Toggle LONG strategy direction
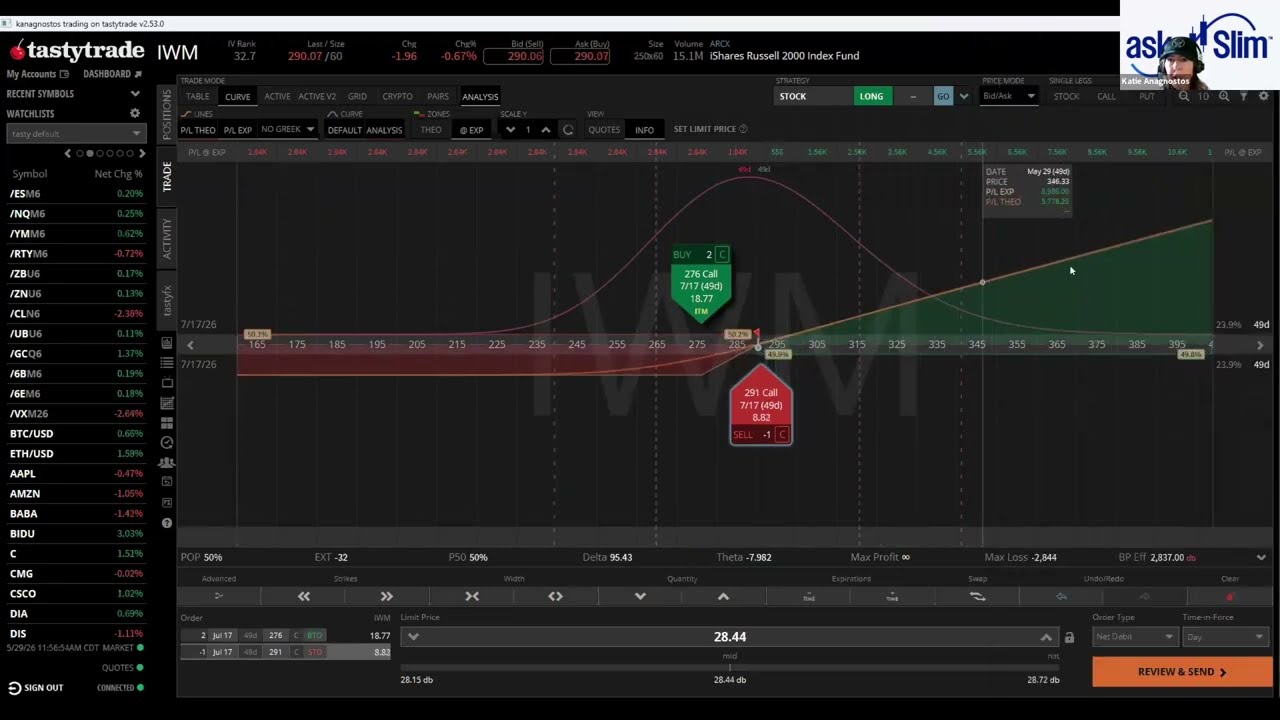Image resolution: width=1280 pixels, height=720 pixels. click(x=871, y=96)
